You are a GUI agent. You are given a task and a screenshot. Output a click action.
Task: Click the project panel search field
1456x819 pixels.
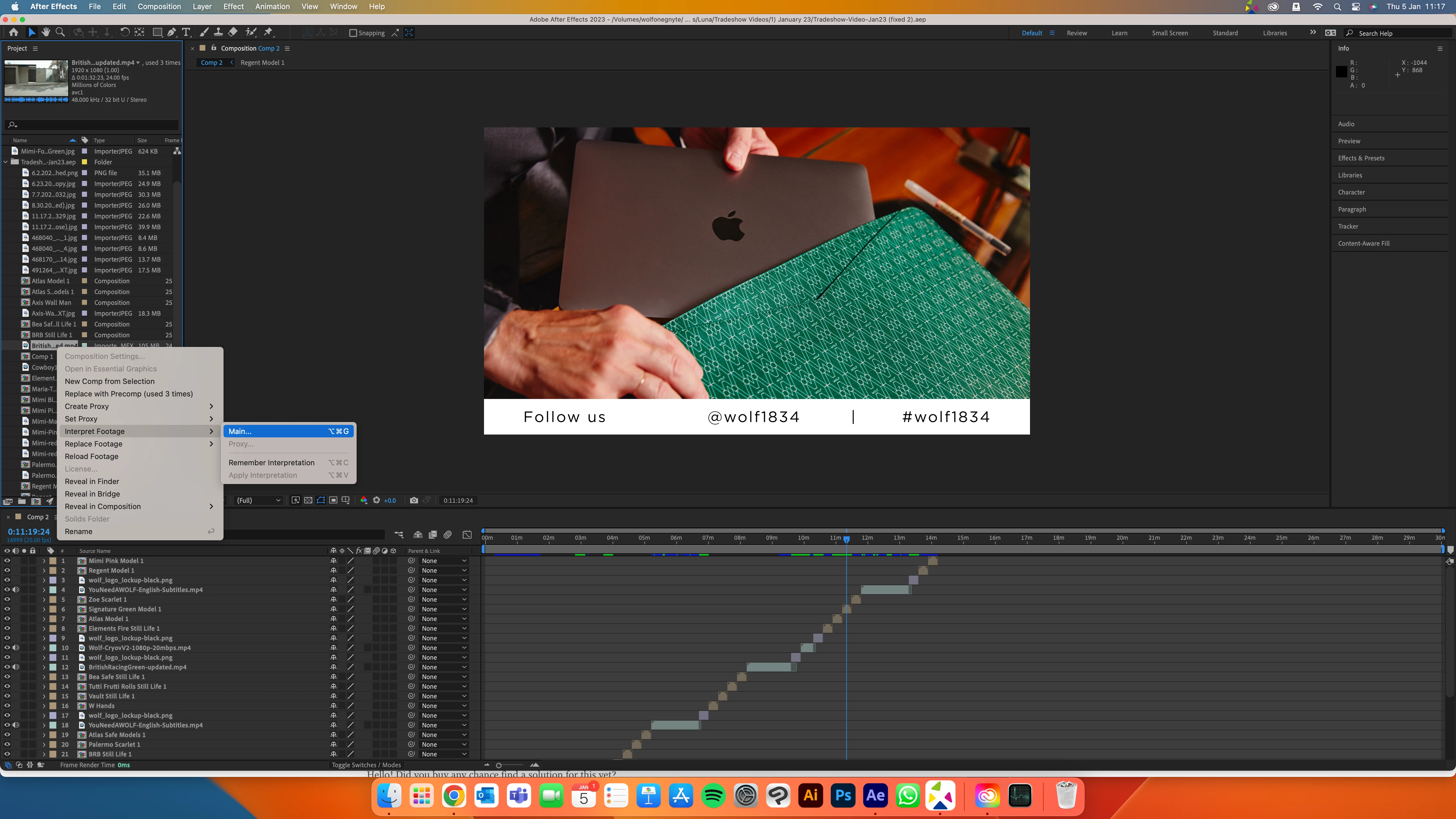[93, 125]
